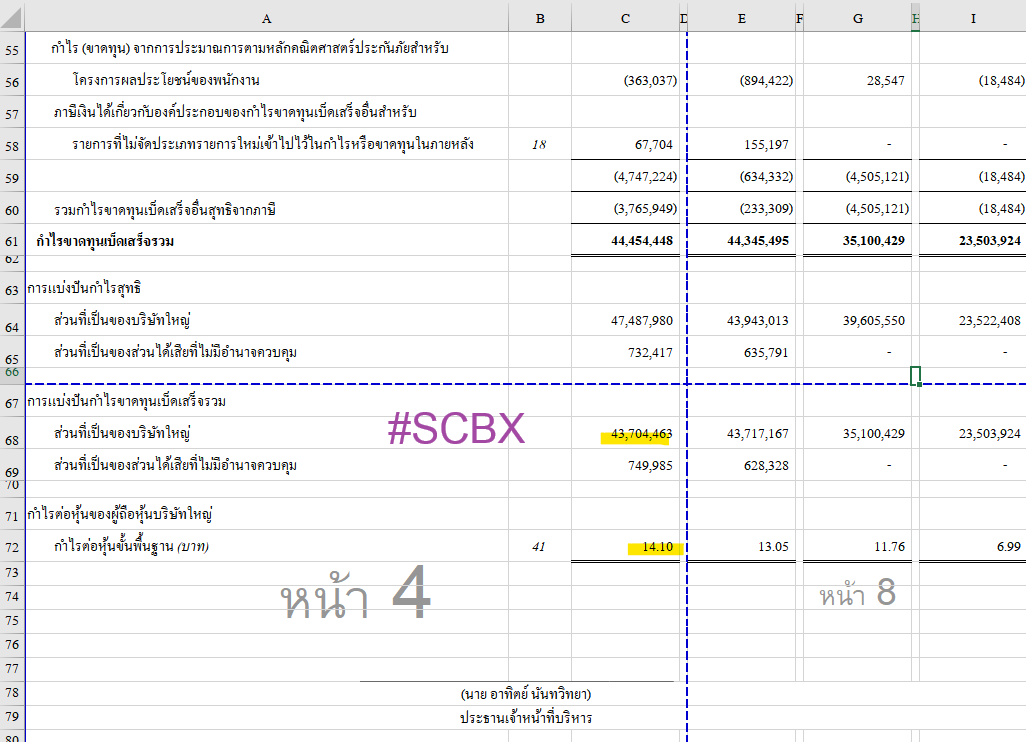
Task: Click signature name (นาย อาทิตย์ นันทวิทยา)
Action: 525,694
